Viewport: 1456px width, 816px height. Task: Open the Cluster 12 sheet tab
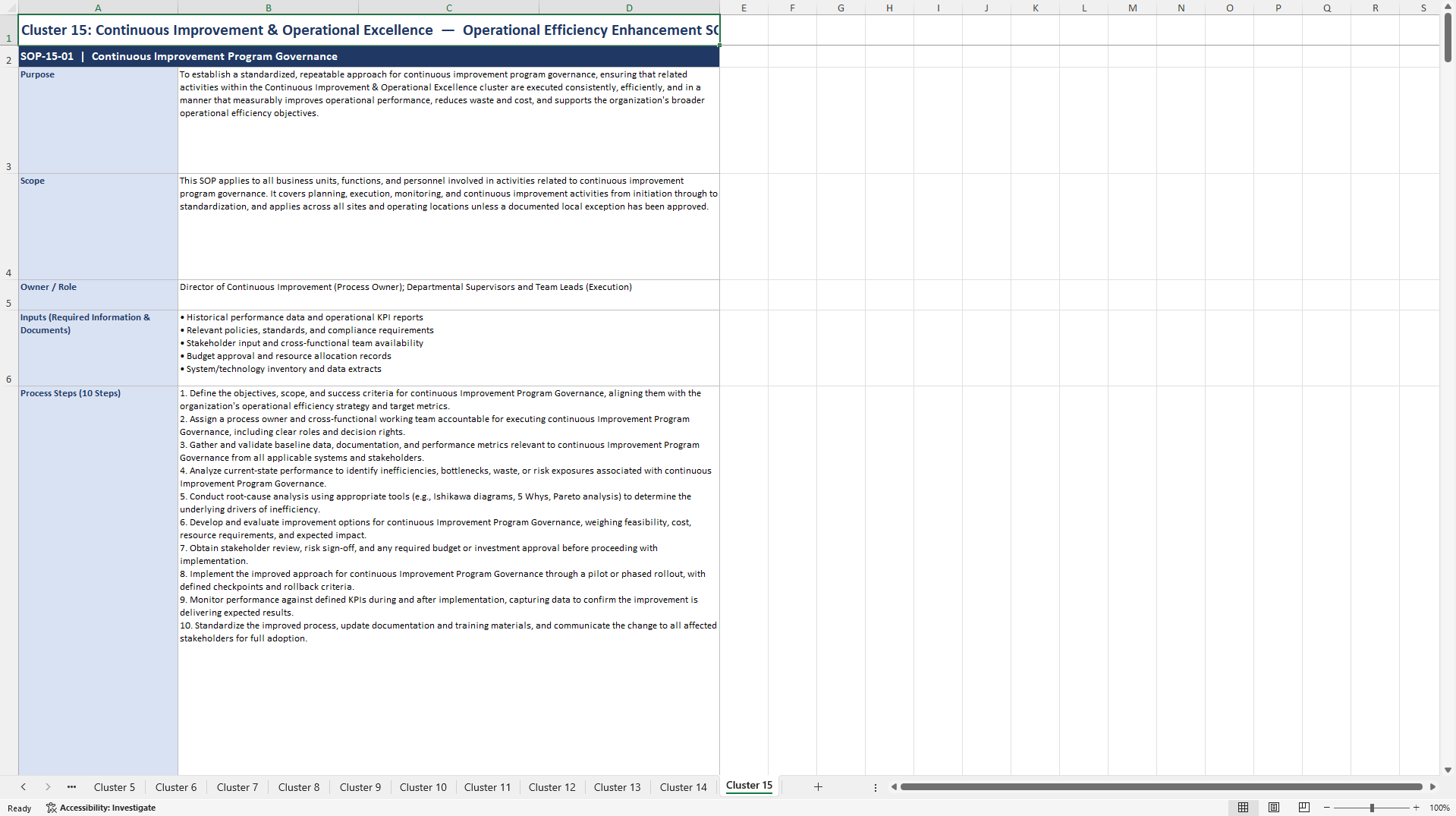[x=552, y=787]
